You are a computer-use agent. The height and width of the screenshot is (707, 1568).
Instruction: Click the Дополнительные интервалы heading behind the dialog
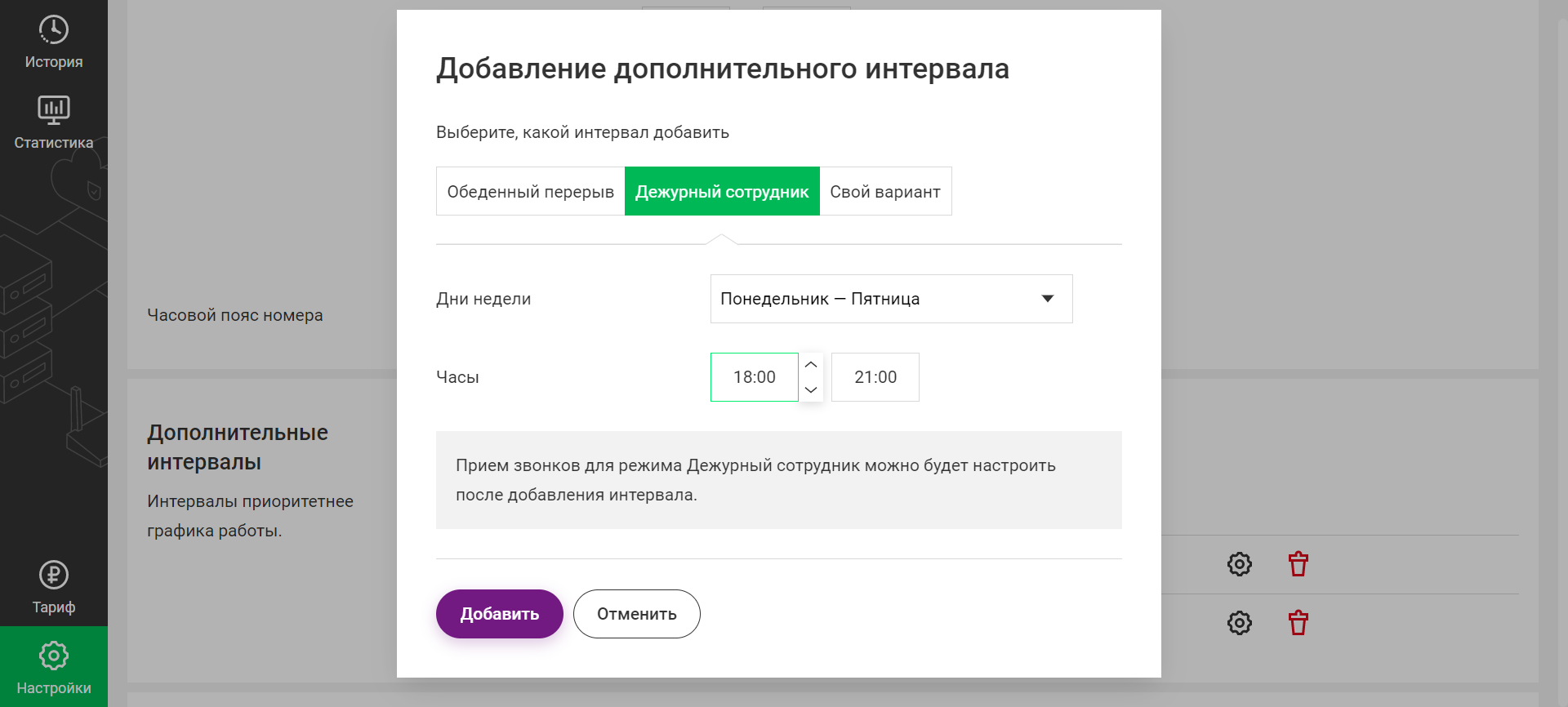(x=238, y=447)
